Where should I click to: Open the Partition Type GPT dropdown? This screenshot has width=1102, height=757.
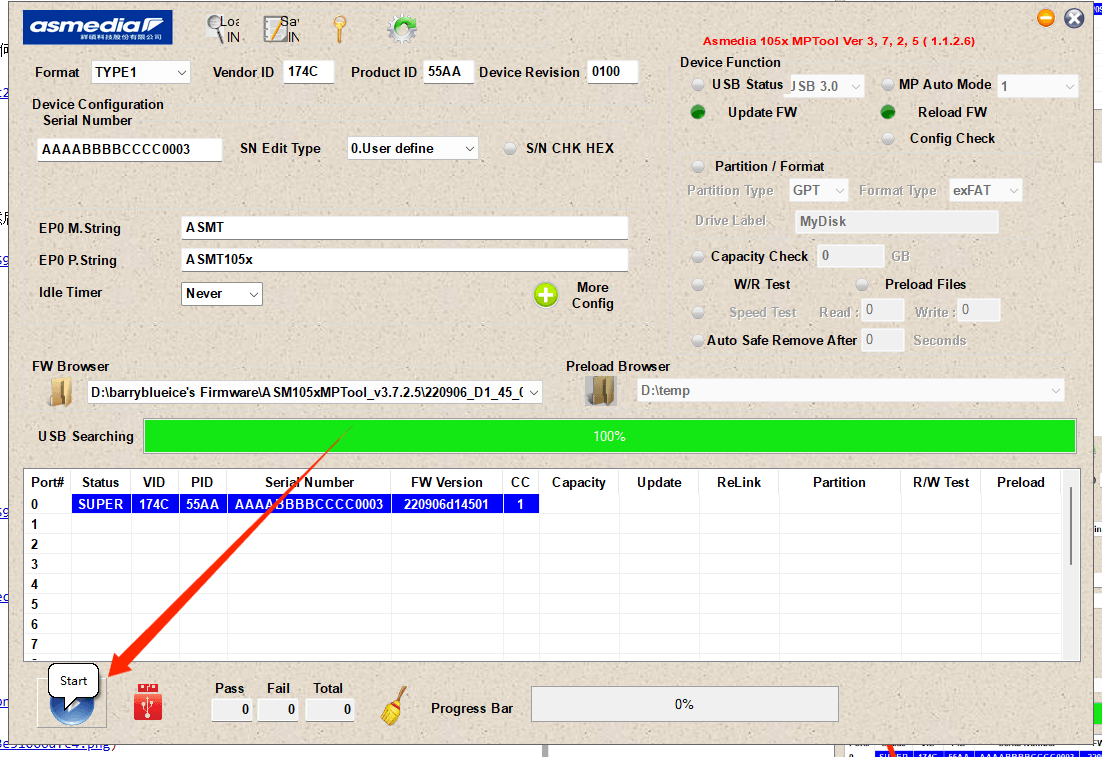pos(818,190)
